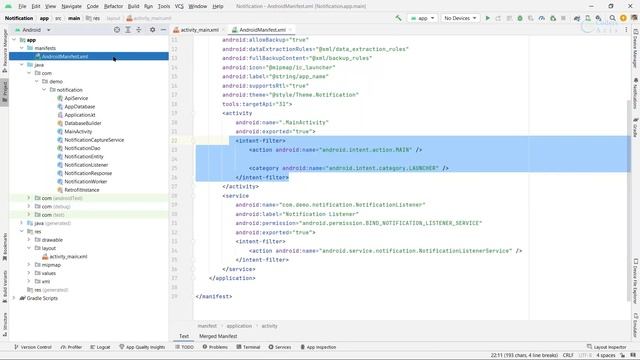The width and height of the screenshot is (640, 360).
Task: Click '4 spaces' indent setting
Action: [x=605, y=356]
